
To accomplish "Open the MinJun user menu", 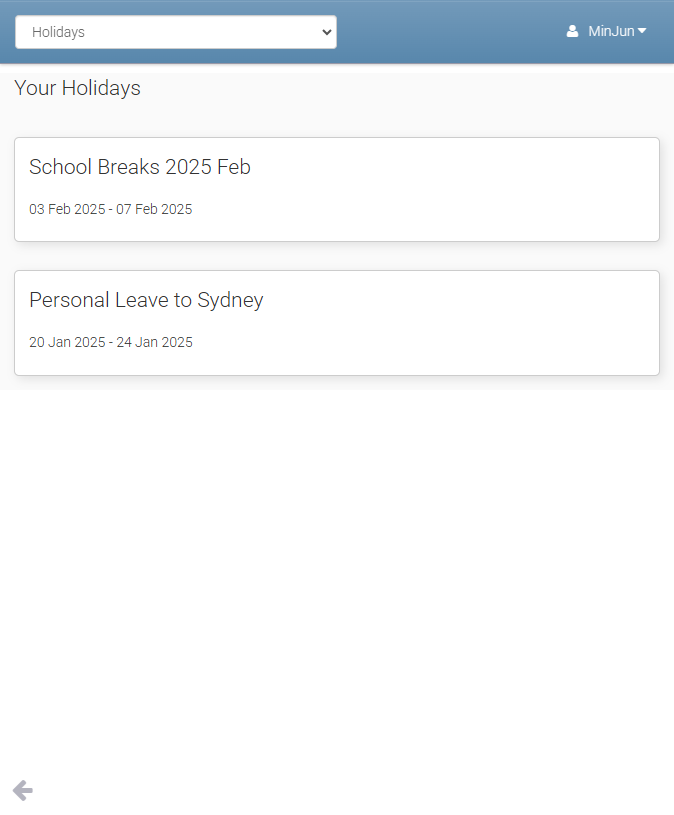I will (610, 32).
